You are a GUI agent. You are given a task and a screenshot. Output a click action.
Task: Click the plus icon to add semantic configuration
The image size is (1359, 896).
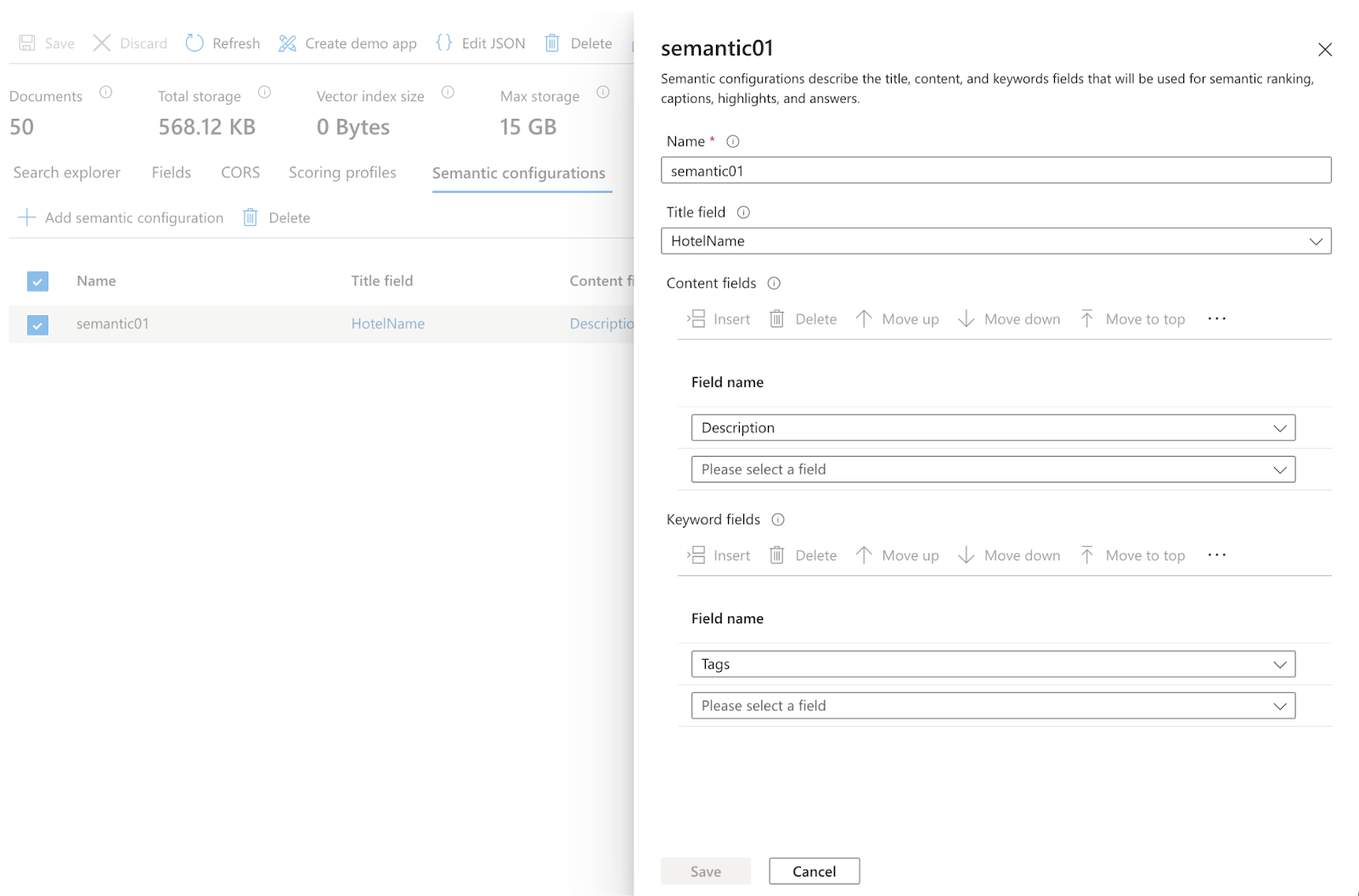coord(27,218)
